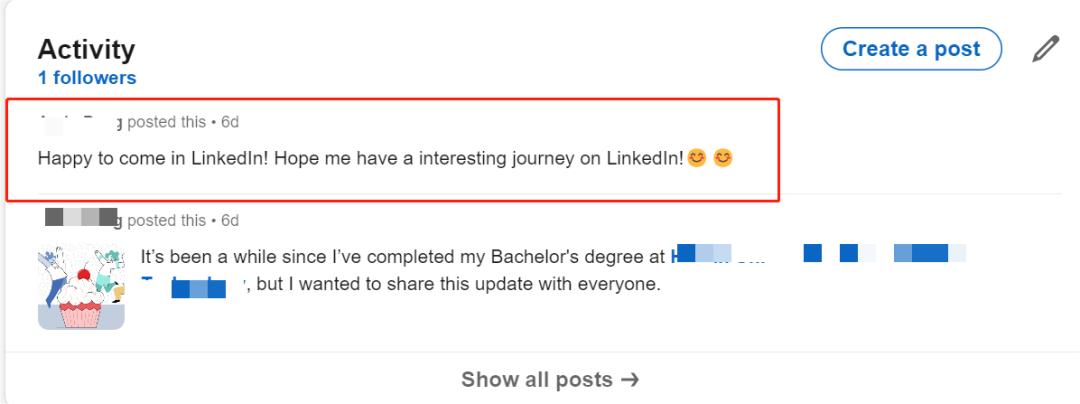Click the second smiley emoji in the post
This screenshot has height=404, width=1080.
tap(722, 158)
